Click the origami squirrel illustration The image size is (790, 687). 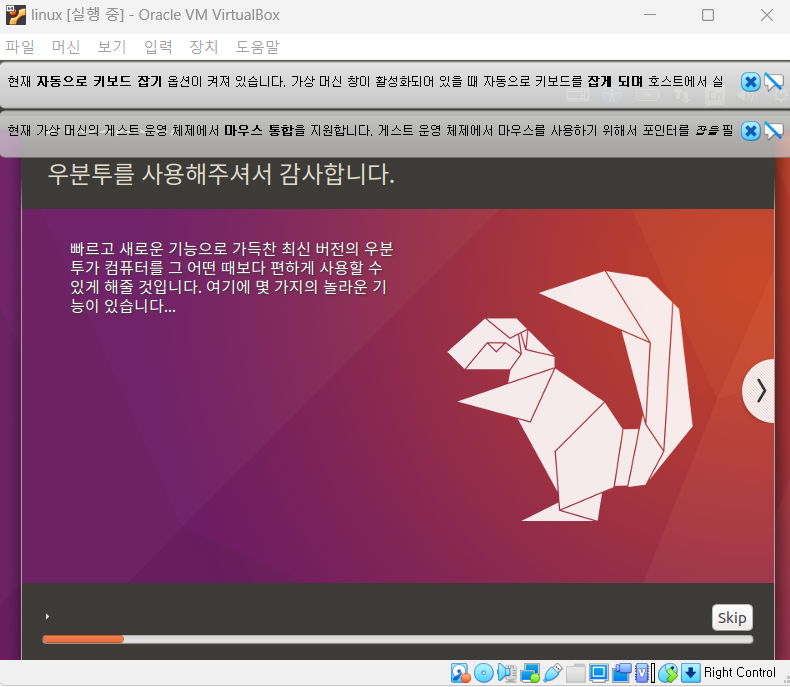[x=570, y=396]
